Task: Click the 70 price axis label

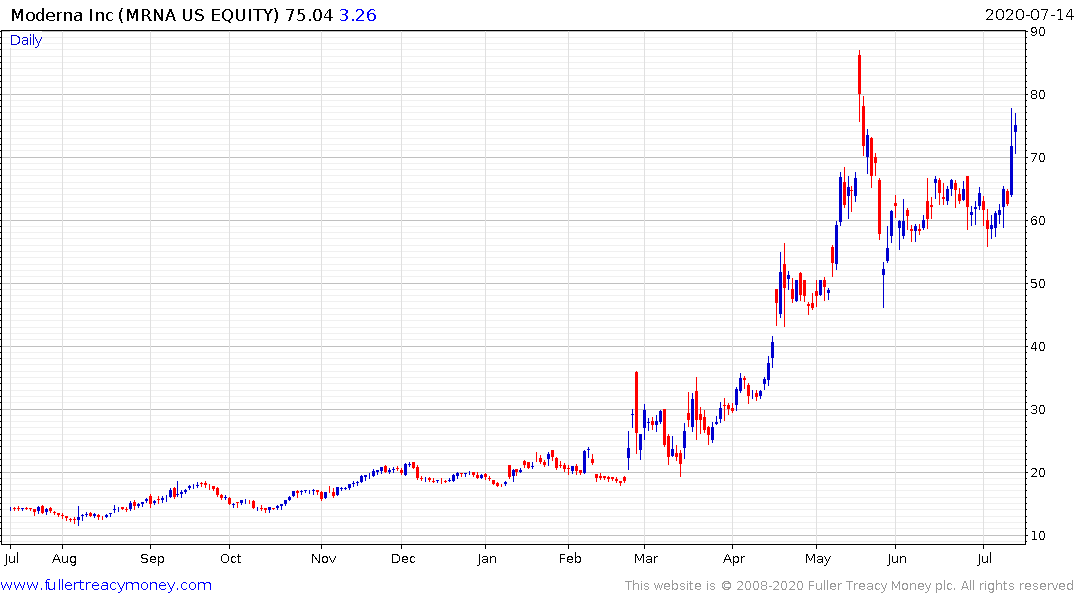Action: click(1038, 158)
